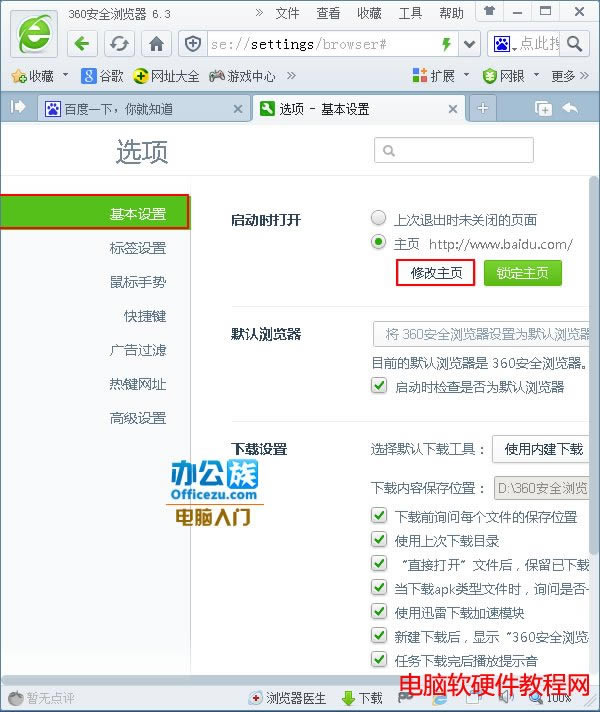Screen dimensions: 600x712
Task: Select 高级设置 in the sidebar
Action: (138, 418)
